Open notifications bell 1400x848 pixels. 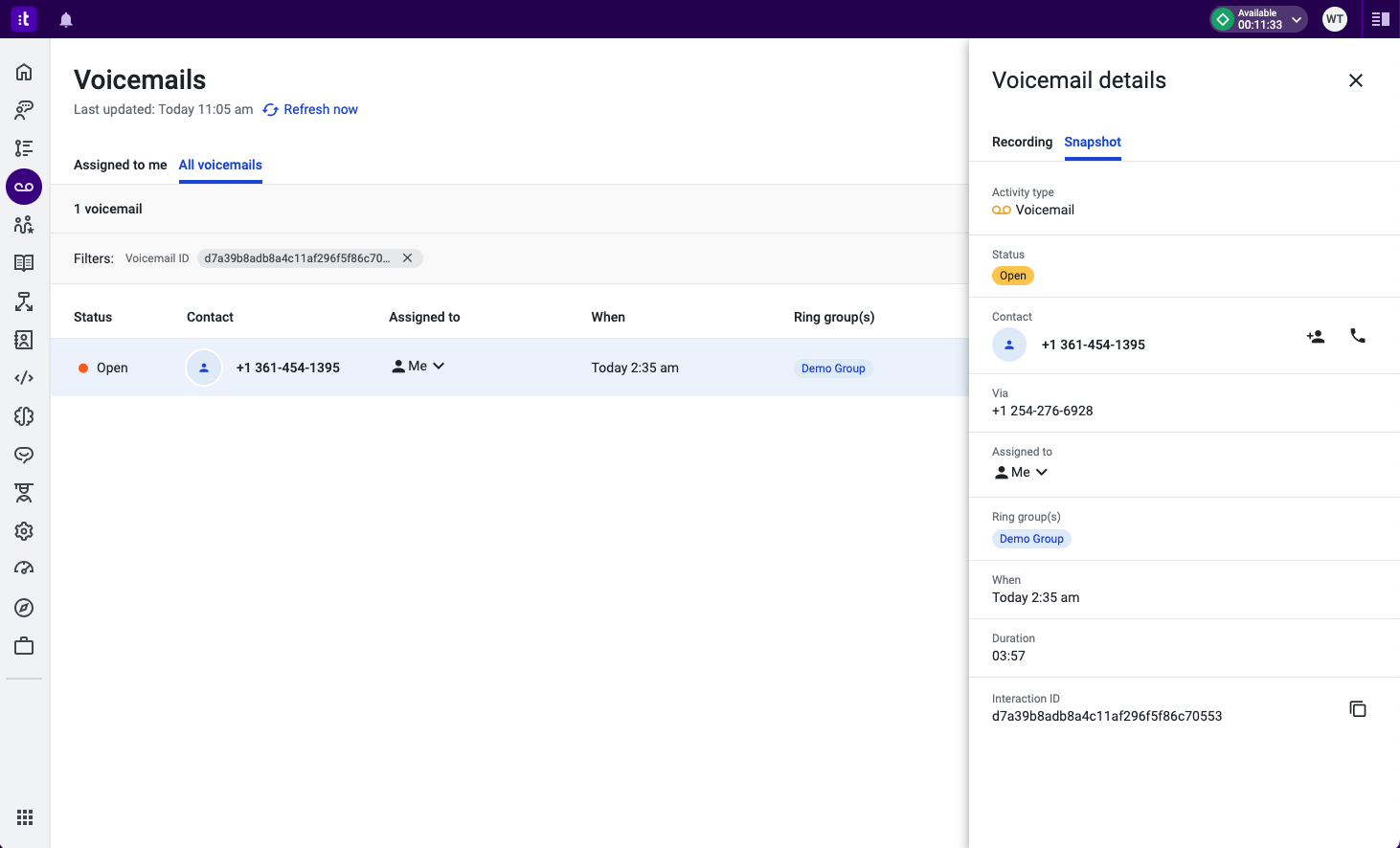point(66,19)
